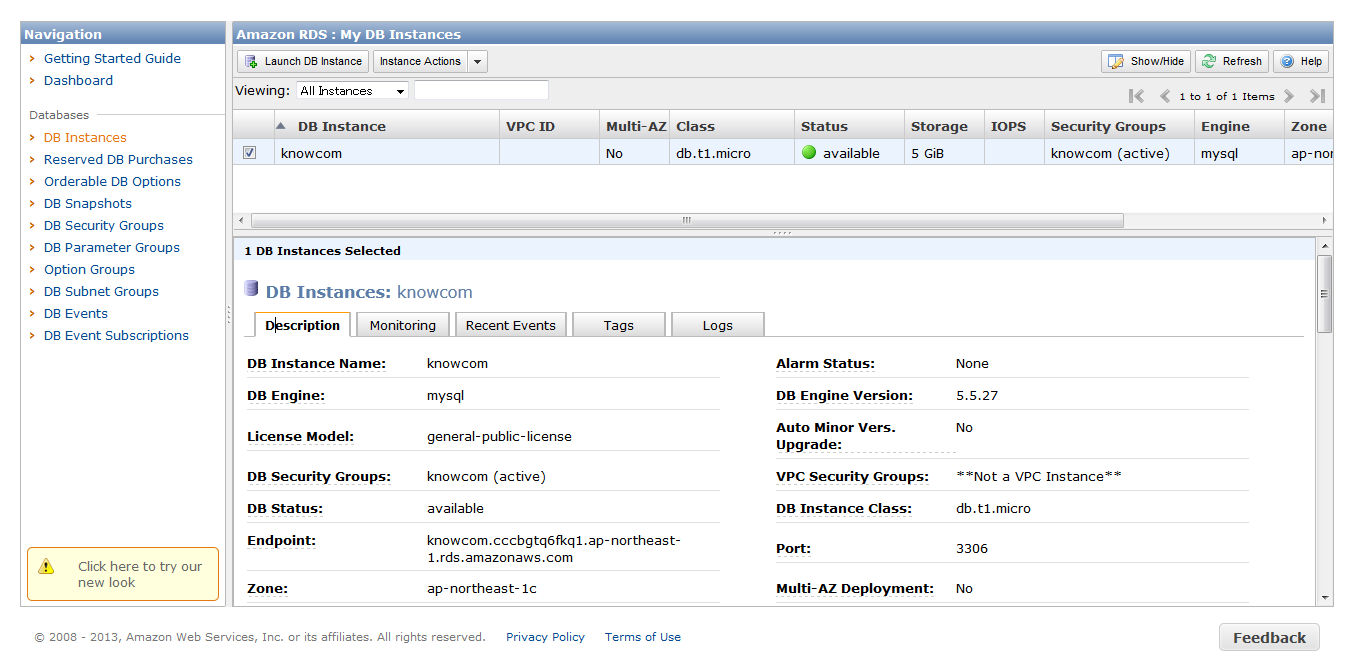Open DB Security Groups in Navigation
1355x661 pixels.
pos(104,226)
